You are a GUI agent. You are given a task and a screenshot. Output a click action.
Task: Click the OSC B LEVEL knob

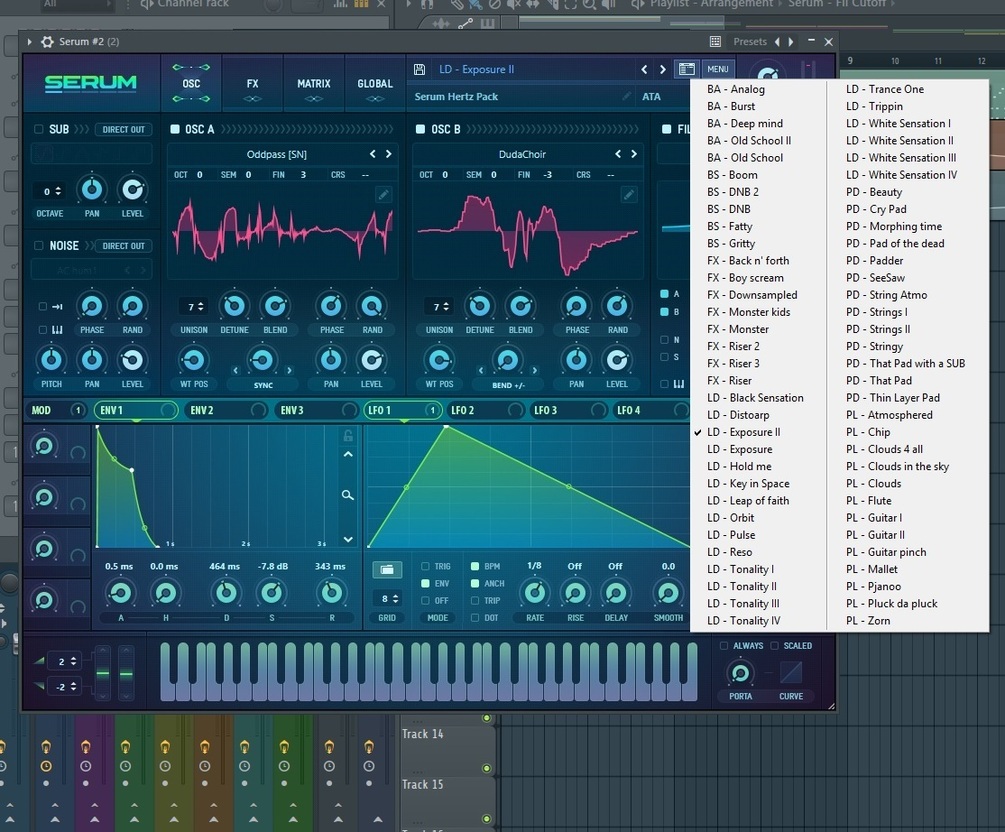tap(617, 360)
